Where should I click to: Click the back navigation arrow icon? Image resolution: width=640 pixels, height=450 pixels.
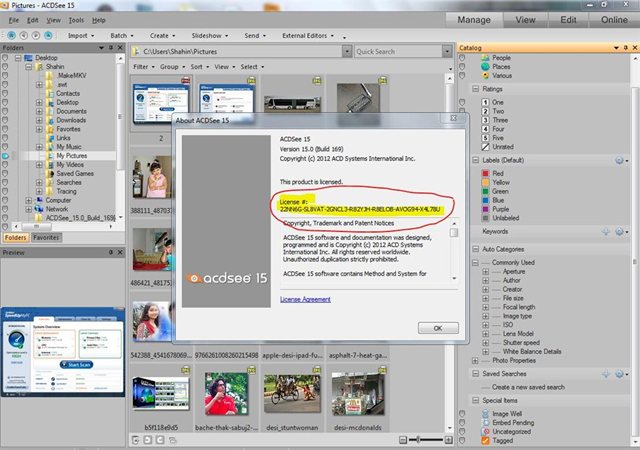pos(24,36)
